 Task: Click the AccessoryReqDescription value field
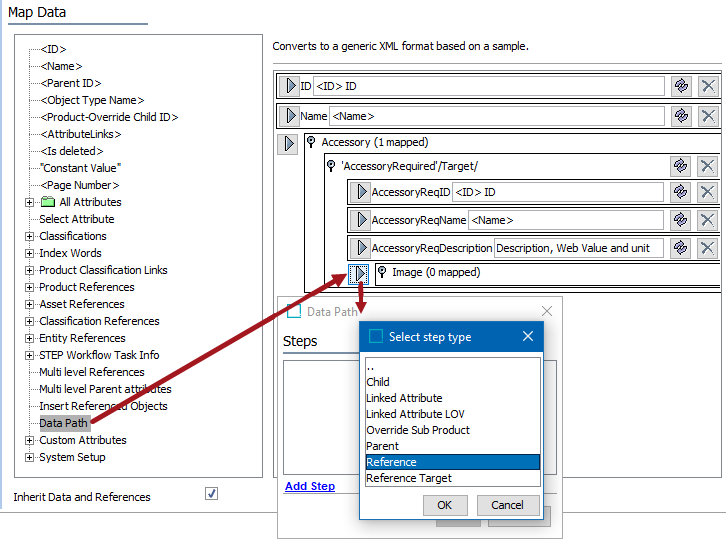point(578,248)
